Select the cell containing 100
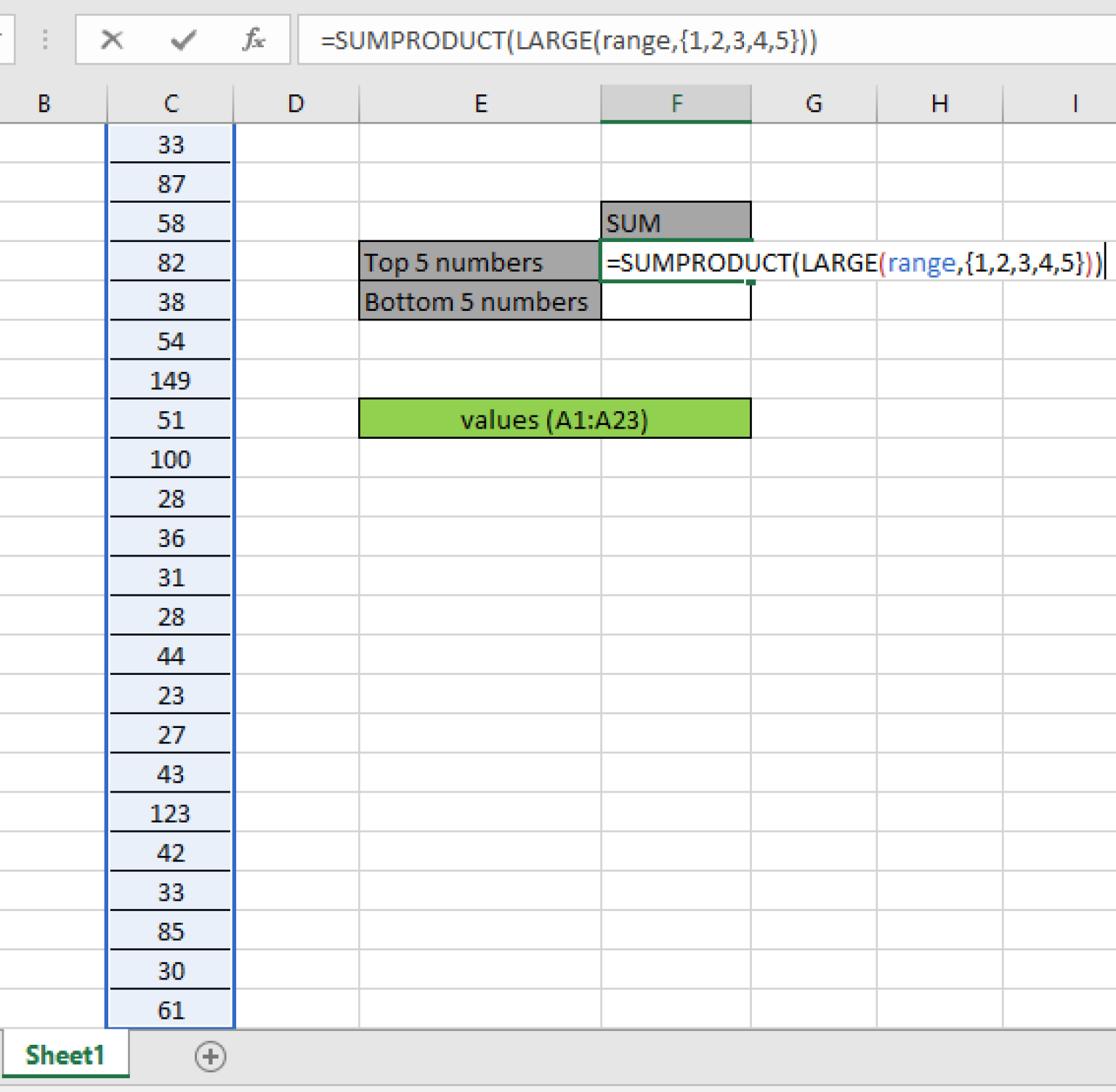 tap(170, 458)
